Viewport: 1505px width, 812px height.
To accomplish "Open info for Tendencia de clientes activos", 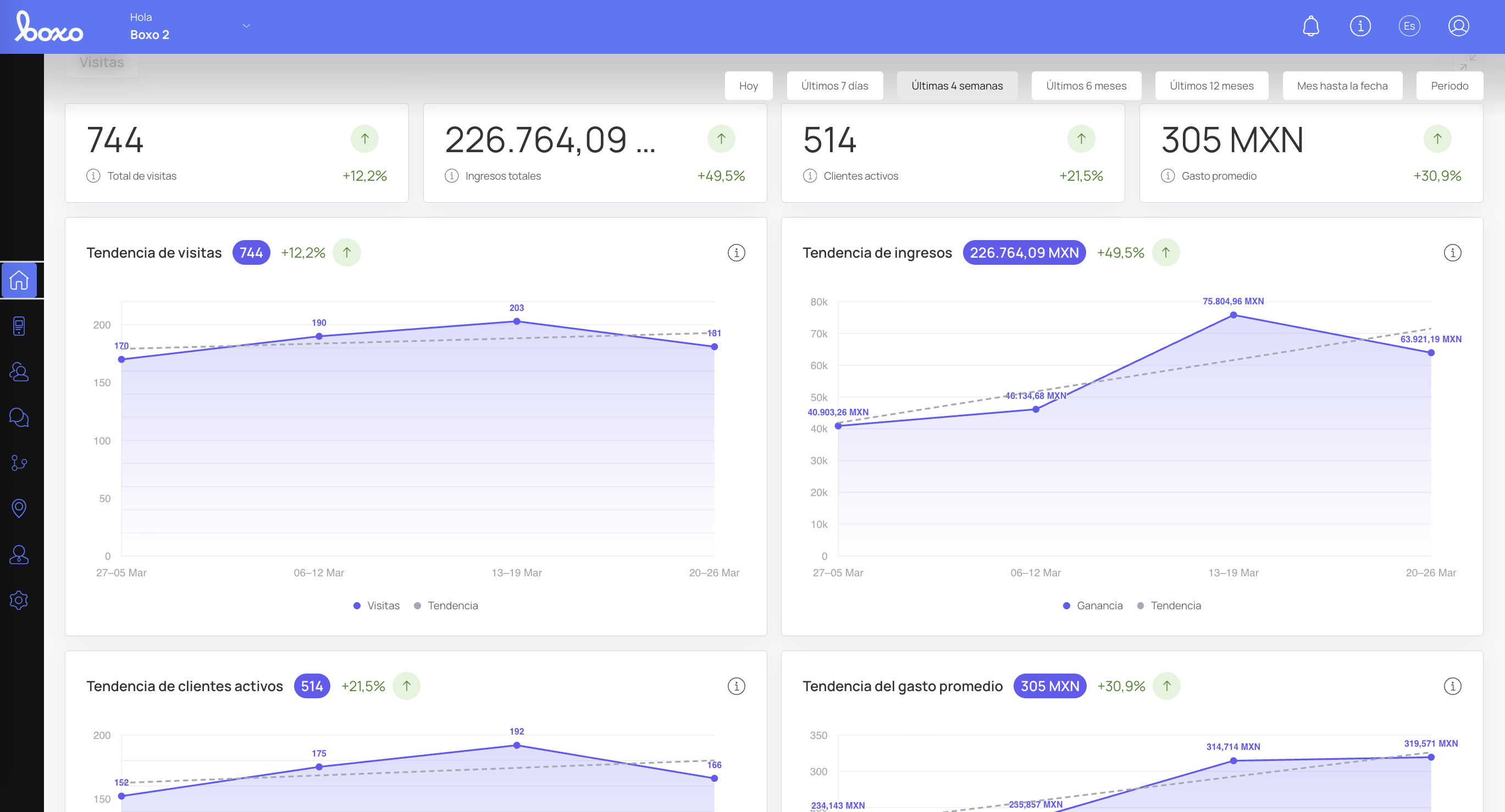I will [736, 686].
